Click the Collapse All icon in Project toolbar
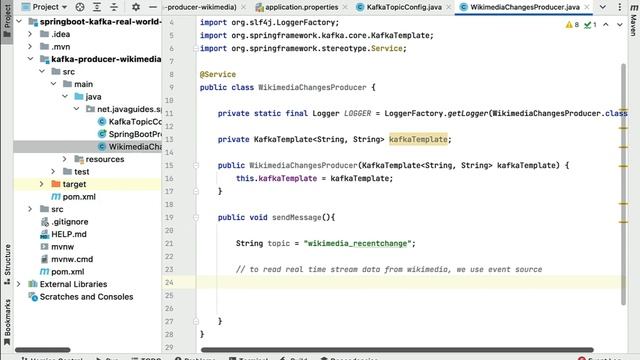Image resolution: width=640 pixels, height=360 pixels. click(x=114, y=7)
